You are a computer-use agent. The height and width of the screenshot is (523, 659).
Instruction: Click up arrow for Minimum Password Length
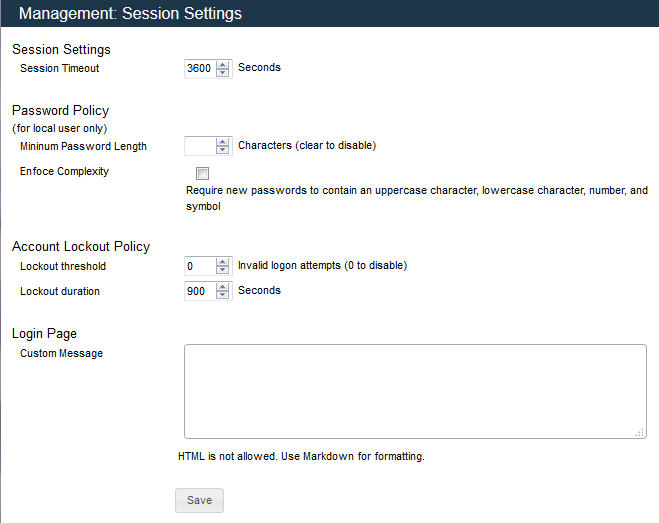tap(222, 141)
